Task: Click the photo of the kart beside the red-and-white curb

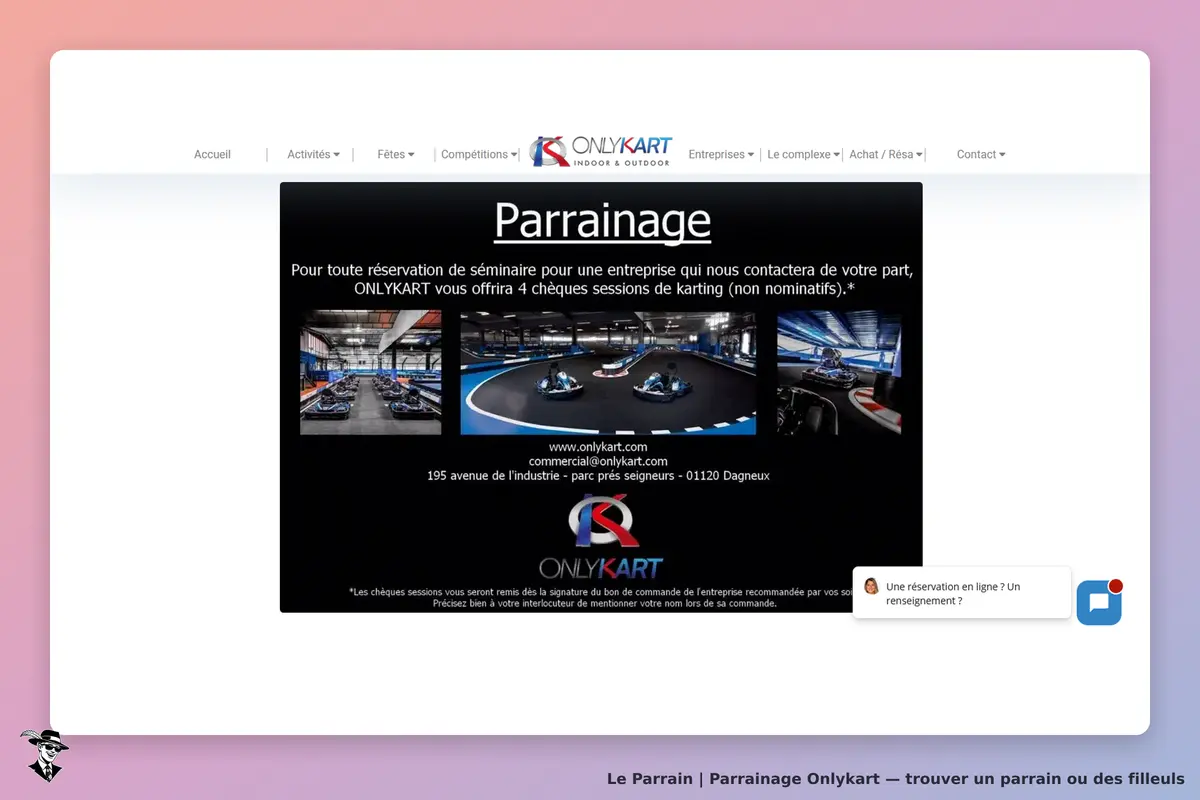Action: click(839, 372)
